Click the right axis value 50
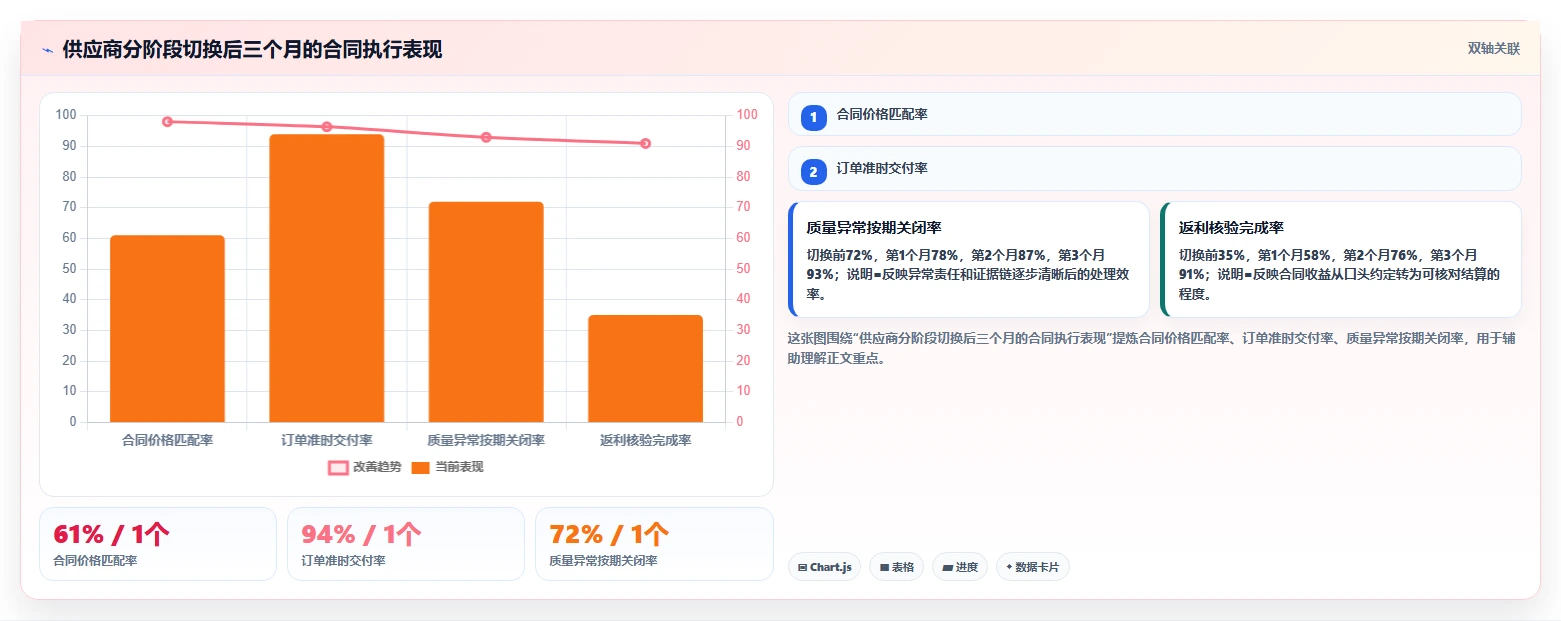 (x=743, y=268)
